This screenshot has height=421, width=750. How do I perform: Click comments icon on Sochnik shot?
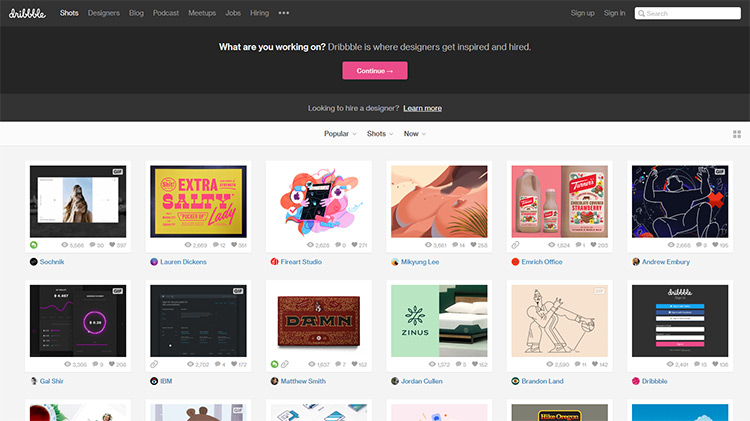tap(92, 245)
